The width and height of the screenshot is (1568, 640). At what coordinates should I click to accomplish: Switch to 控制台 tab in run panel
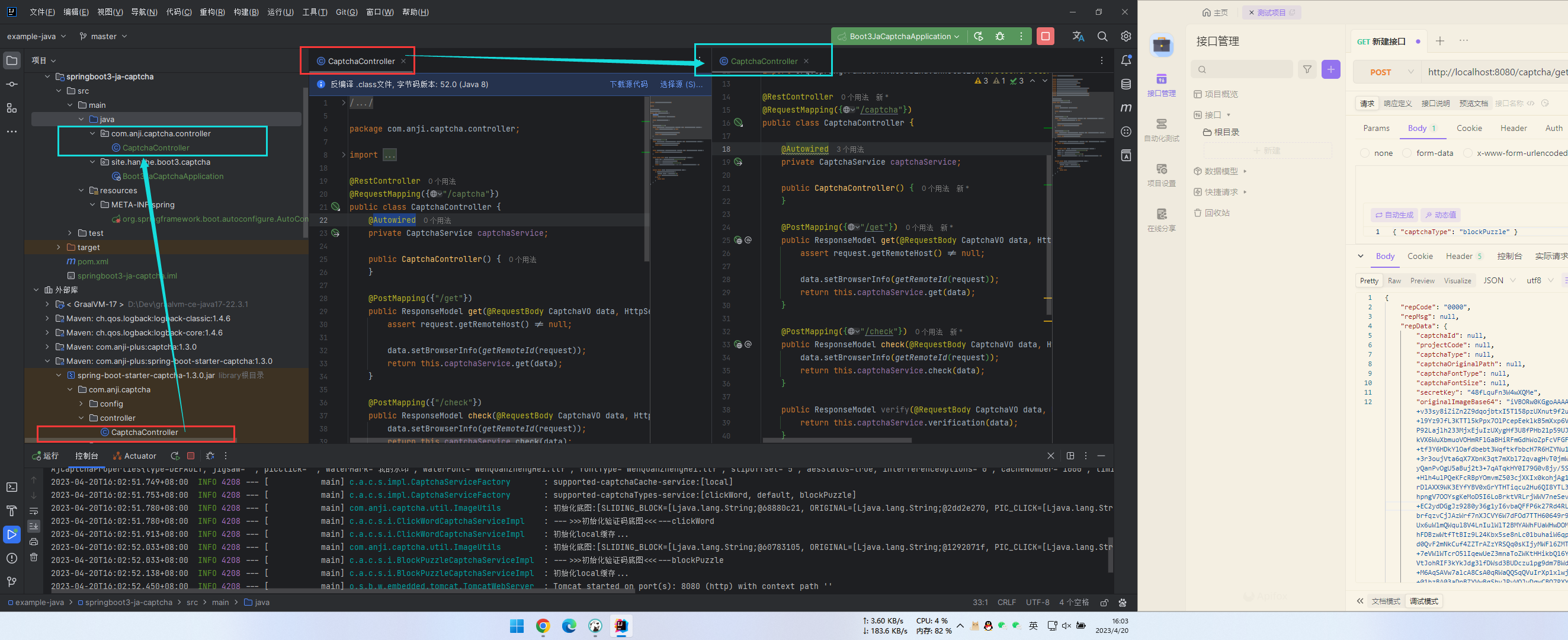coord(86,456)
